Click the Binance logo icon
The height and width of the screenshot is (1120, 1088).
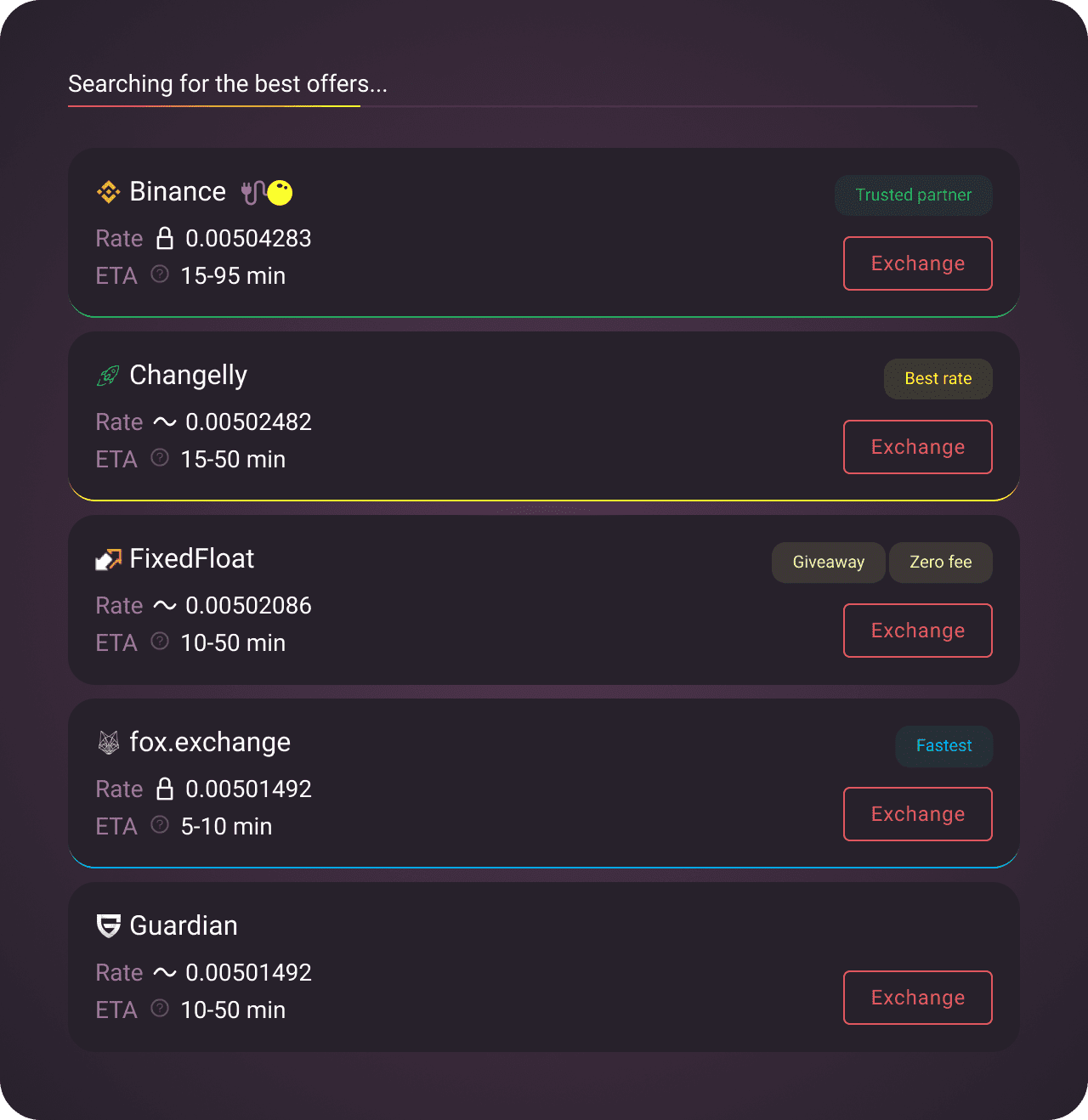108,192
